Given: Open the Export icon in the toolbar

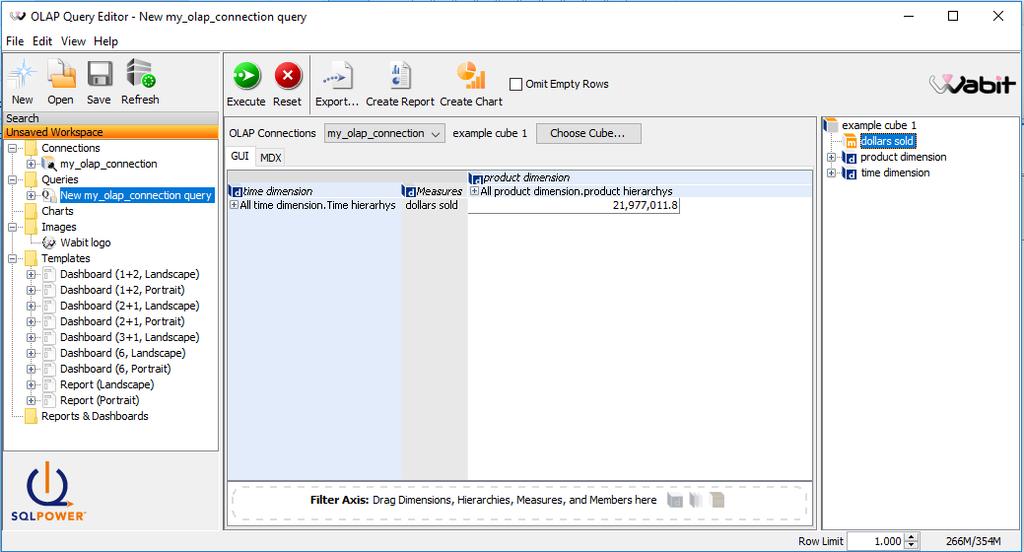Looking at the screenshot, I should 337,76.
